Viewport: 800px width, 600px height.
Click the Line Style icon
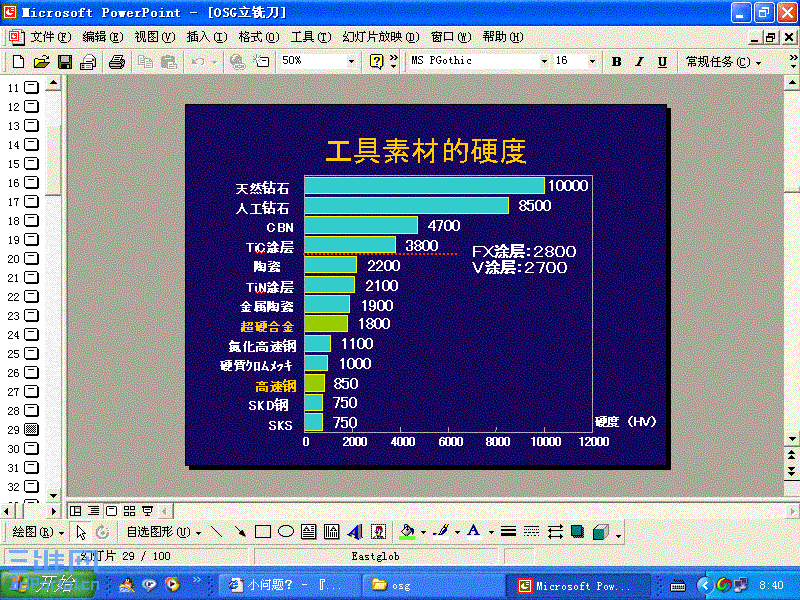point(508,532)
